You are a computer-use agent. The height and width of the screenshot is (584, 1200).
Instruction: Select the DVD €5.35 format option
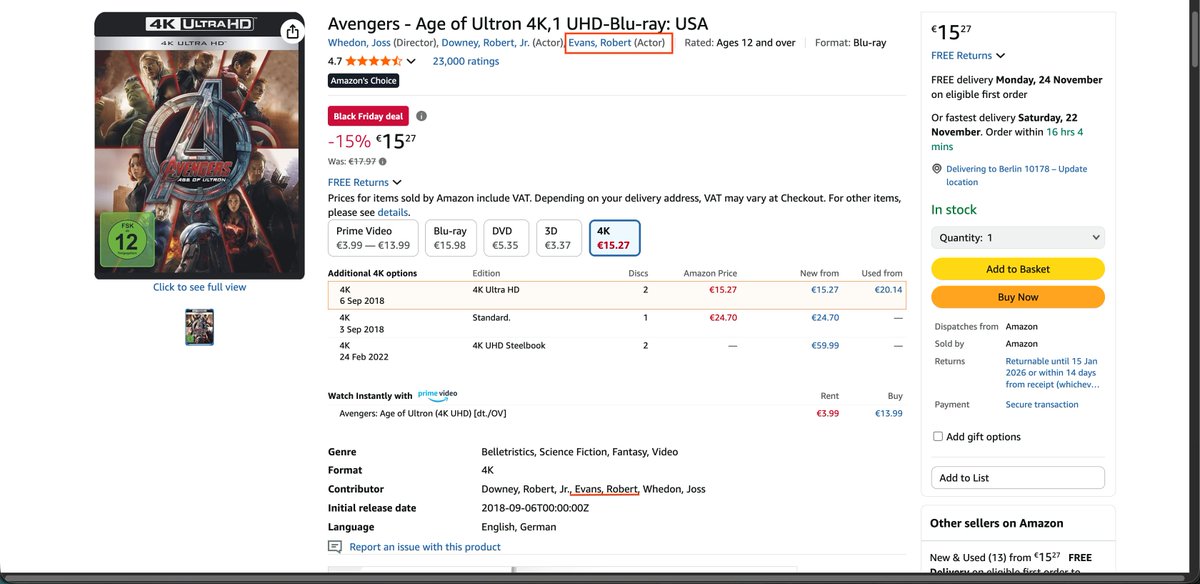click(506, 238)
